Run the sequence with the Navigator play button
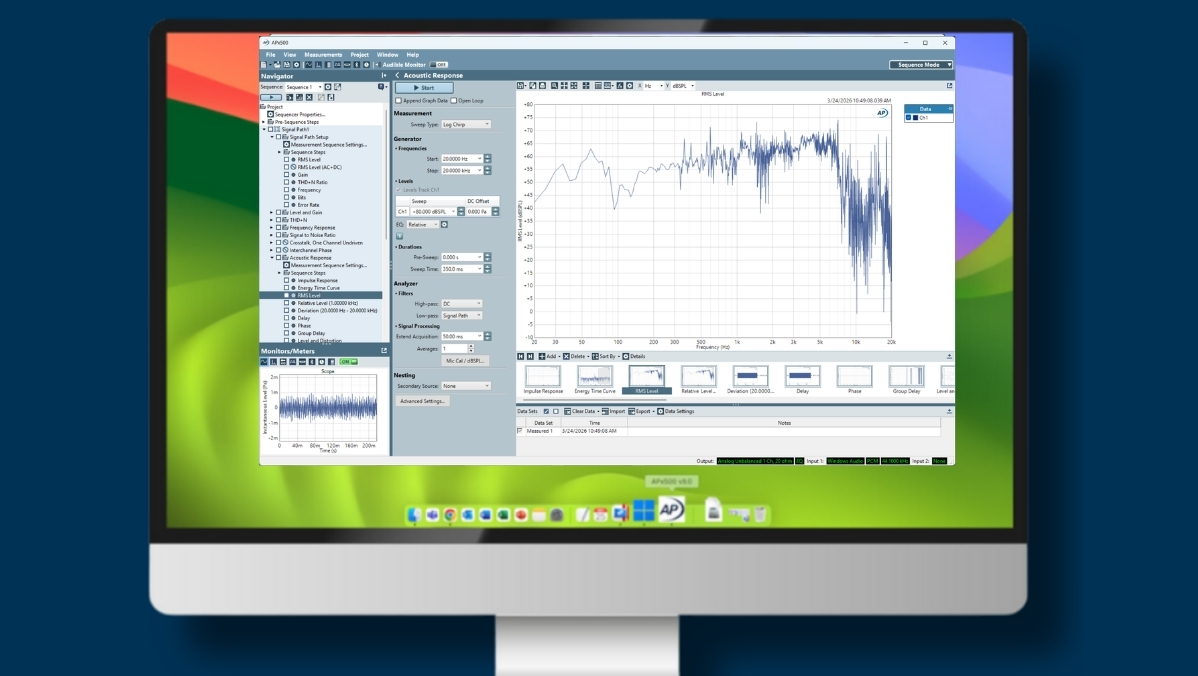This screenshot has width=1198, height=676. [x=271, y=97]
